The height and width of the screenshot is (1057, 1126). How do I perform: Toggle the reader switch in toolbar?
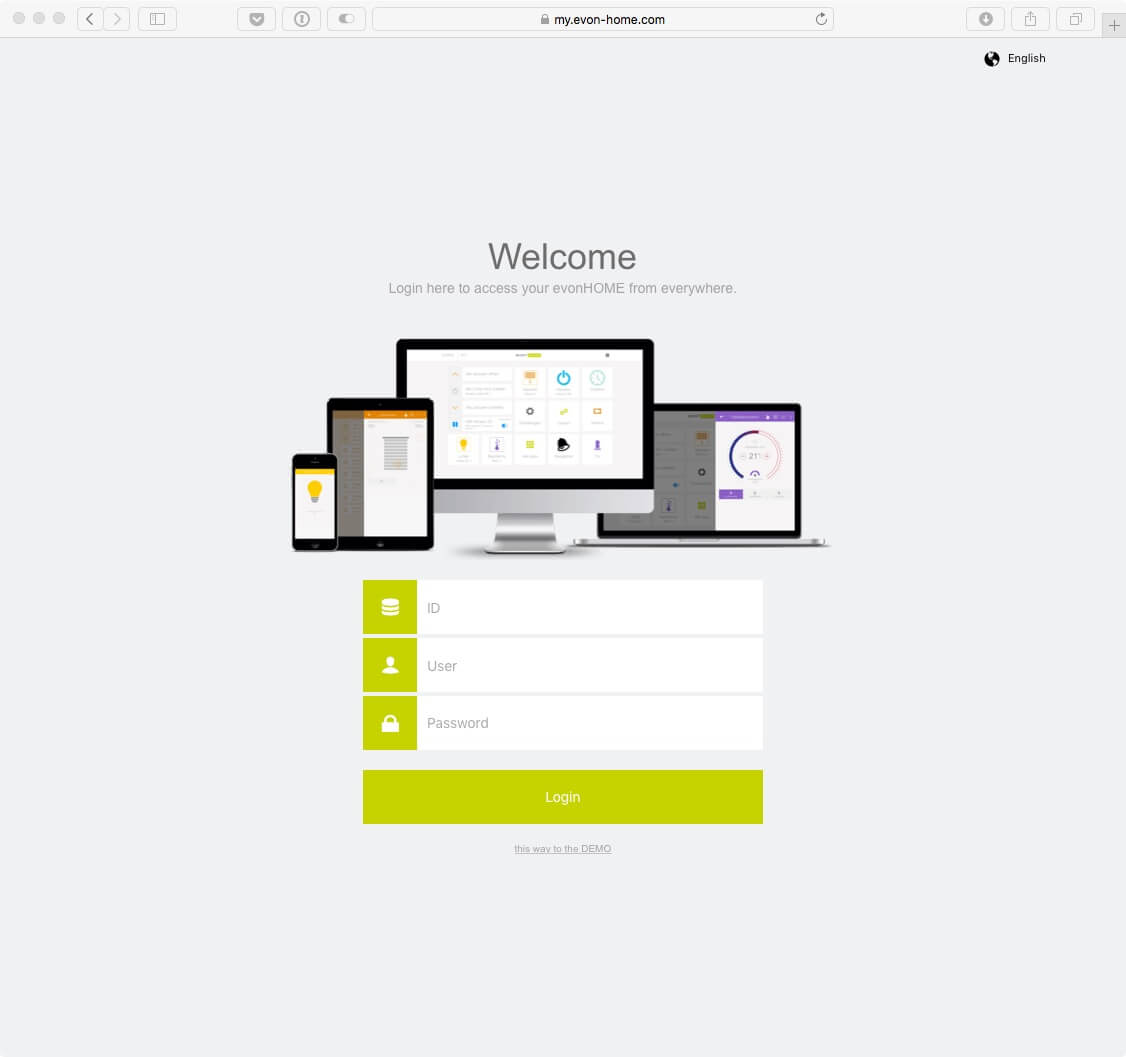point(346,18)
